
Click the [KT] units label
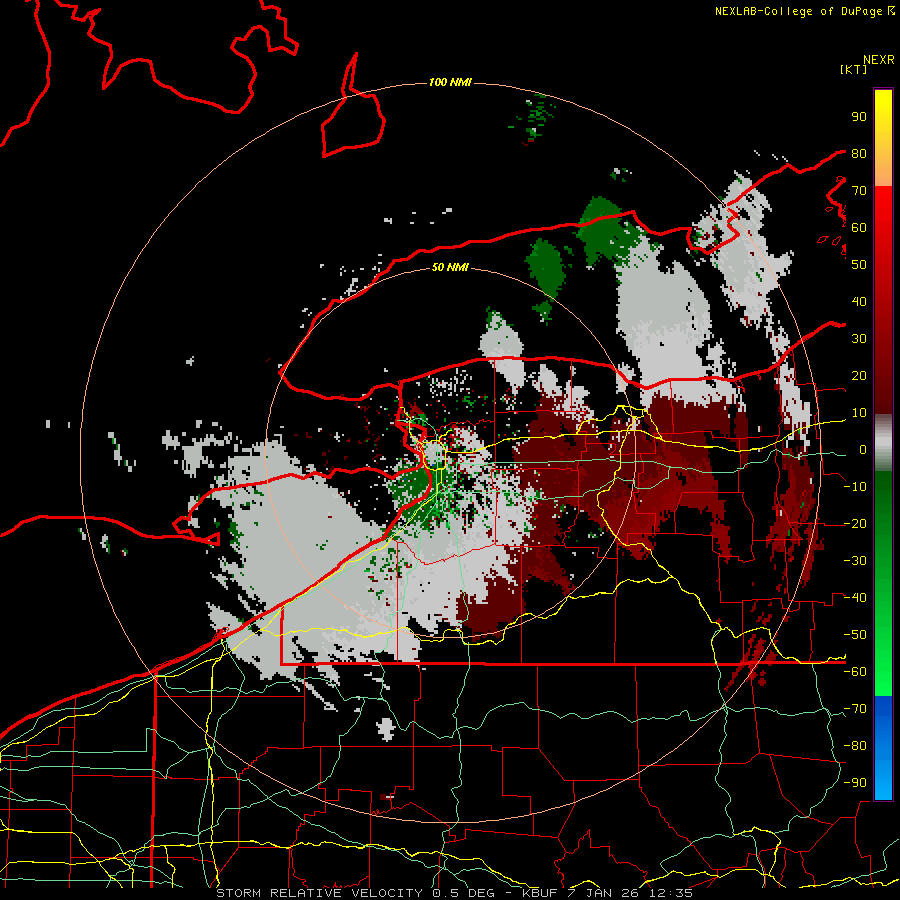click(854, 69)
